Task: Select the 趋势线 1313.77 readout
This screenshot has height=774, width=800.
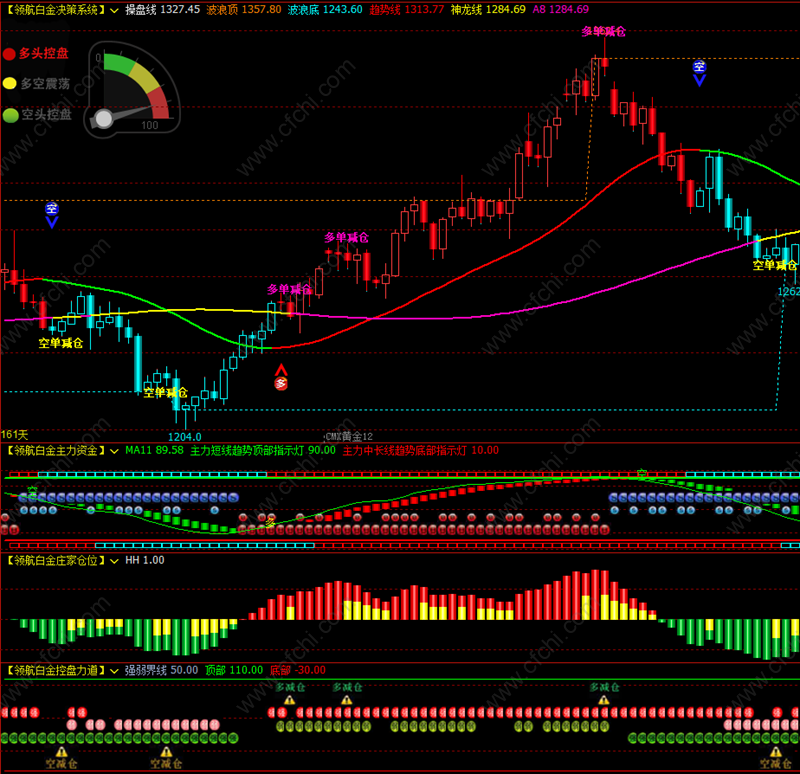Action: click(407, 10)
